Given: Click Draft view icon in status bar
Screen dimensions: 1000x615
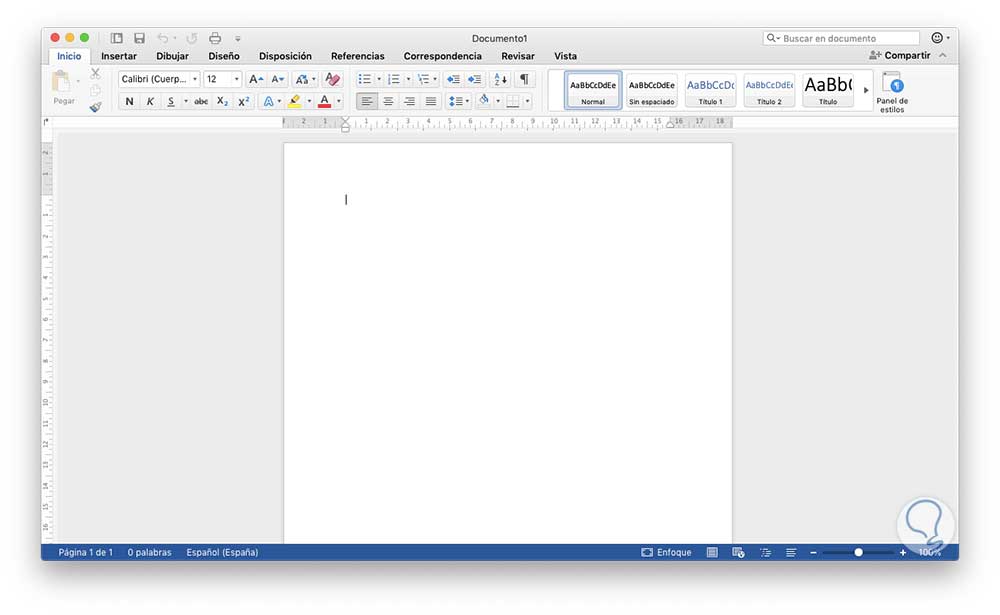Looking at the screenshot, I should click(x=791, y=552).
